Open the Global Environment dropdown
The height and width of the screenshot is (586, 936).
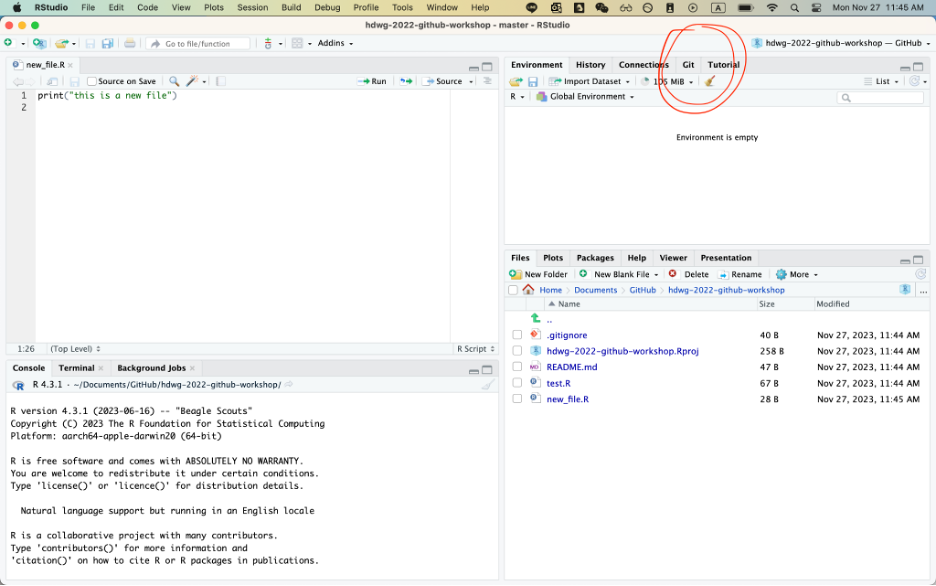click(585, 97)
